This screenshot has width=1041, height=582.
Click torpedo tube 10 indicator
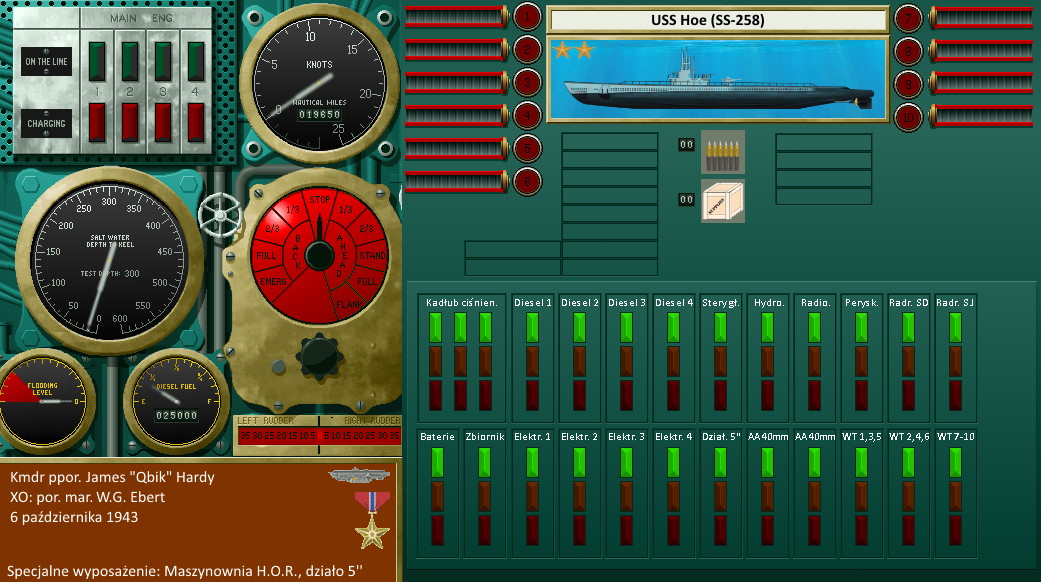coord(907,117)
